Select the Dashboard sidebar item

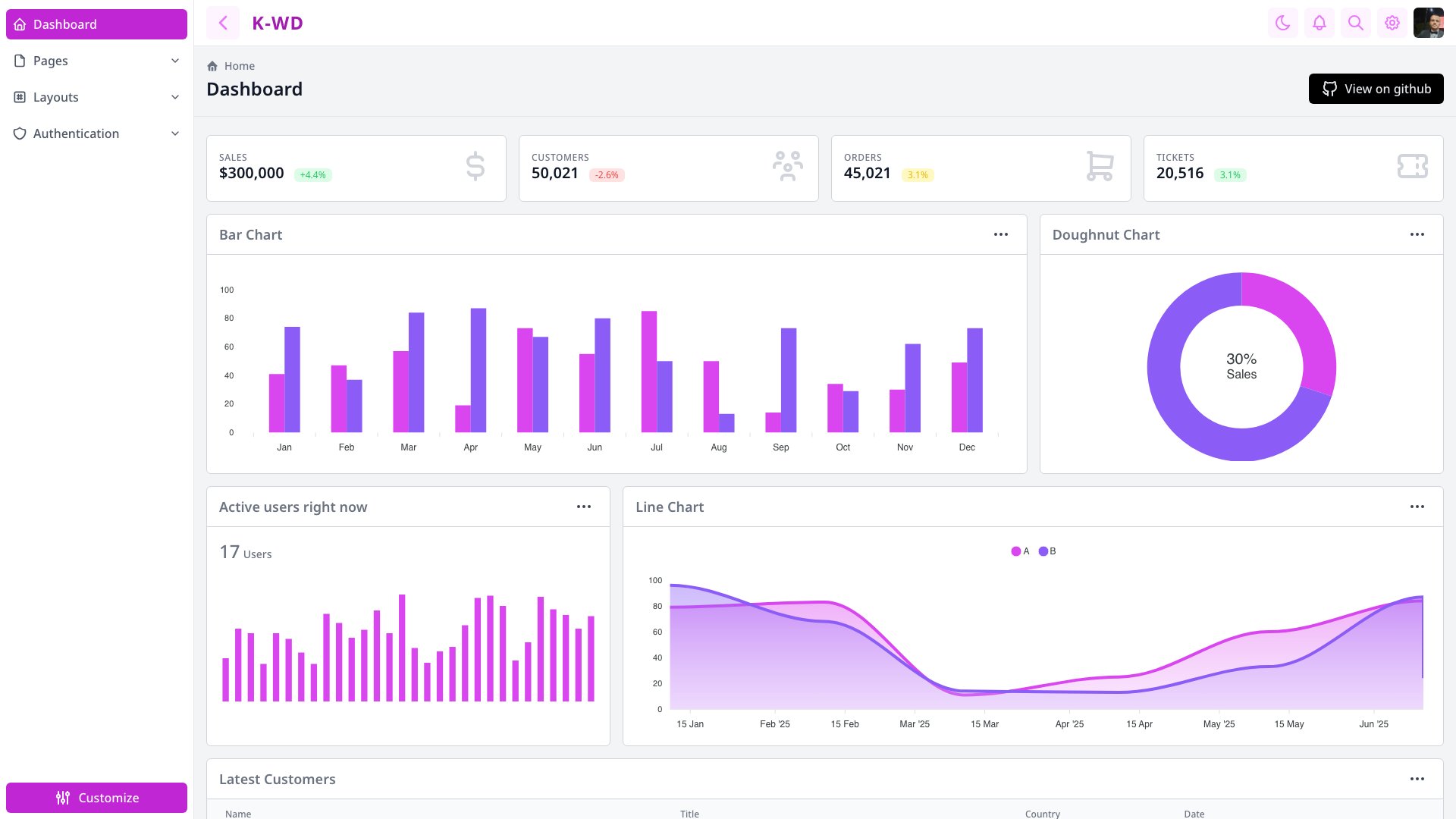(96, 24)
